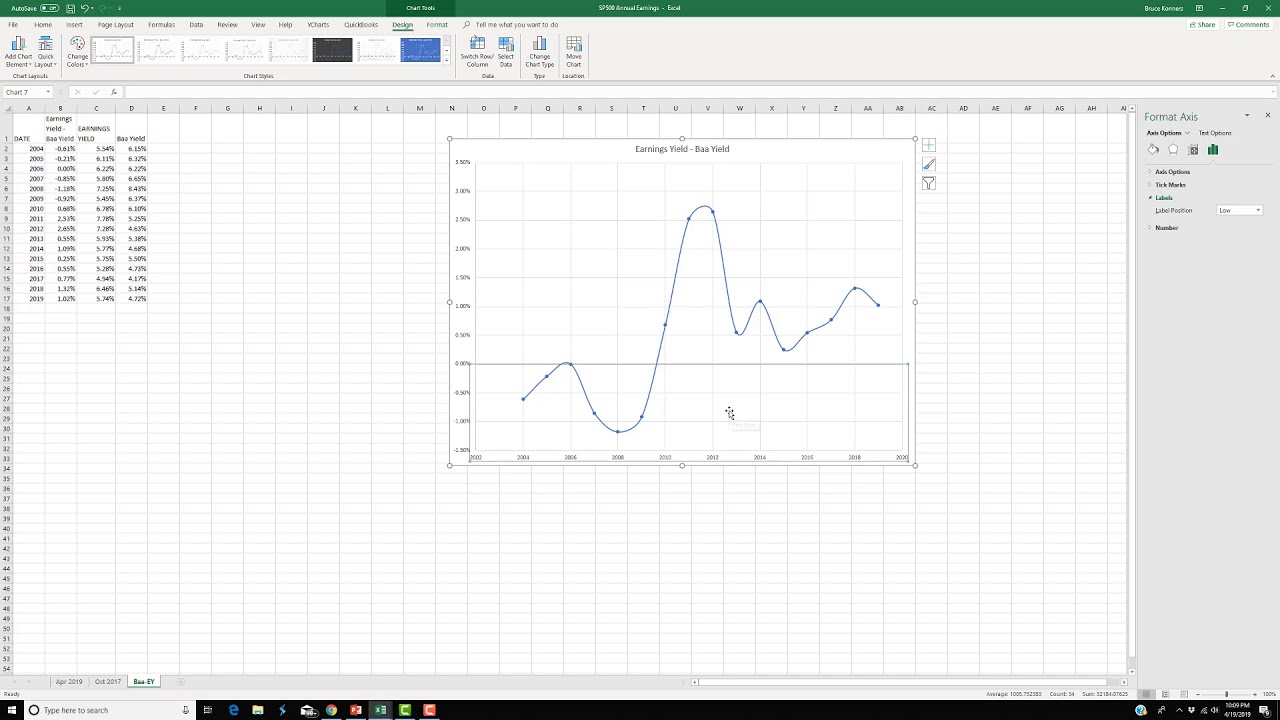Image resolution: width=1280 pixels, height=720 pixels.
Task: Open the Effects pentagon icon
Action: tap(1173, 150)
